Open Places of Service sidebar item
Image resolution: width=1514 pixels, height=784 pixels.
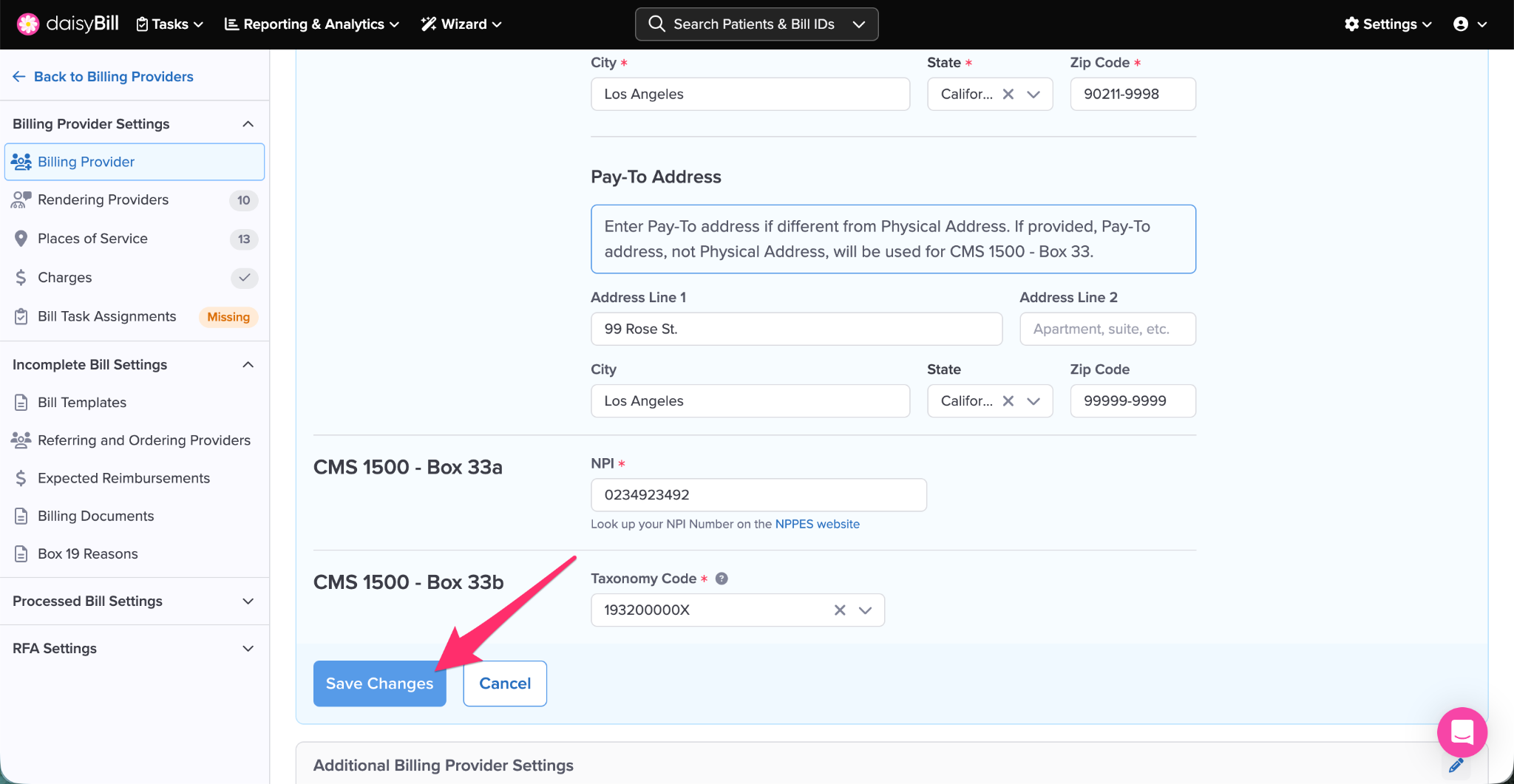(92, 239)
